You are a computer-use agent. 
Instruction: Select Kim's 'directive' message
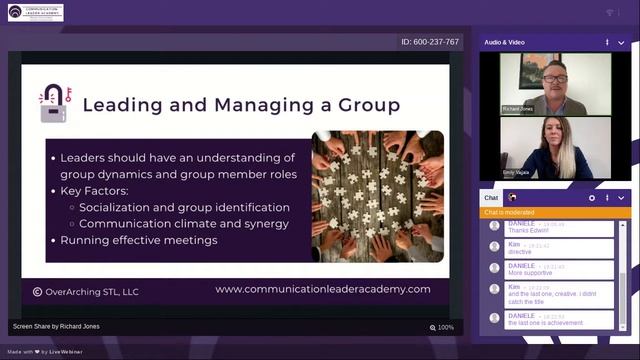pyautogui.click(x=559, y=249)
